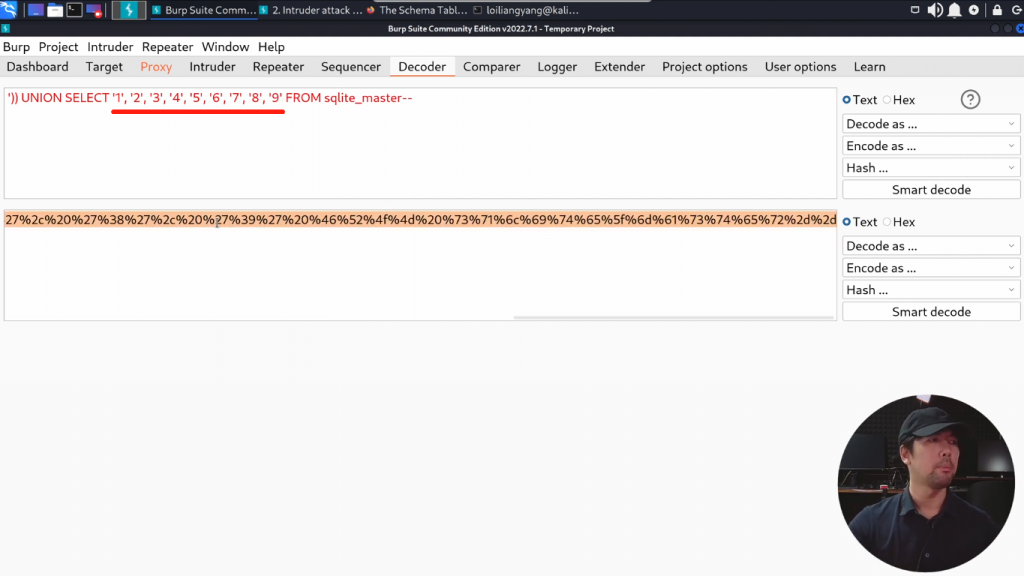The image size is (1024, 576).
Task: Open the notifications bell
Action: (954, 10)
